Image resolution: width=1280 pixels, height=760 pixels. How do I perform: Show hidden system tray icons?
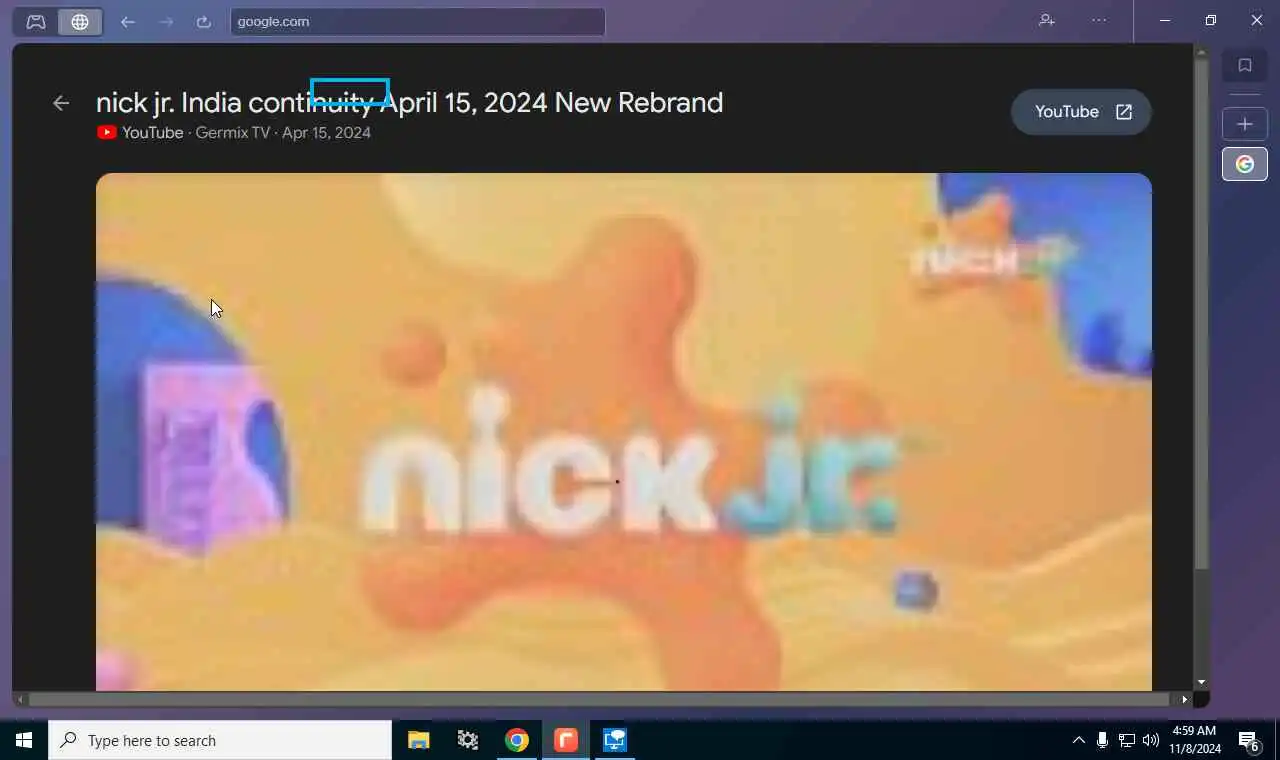coord(1078,740)
